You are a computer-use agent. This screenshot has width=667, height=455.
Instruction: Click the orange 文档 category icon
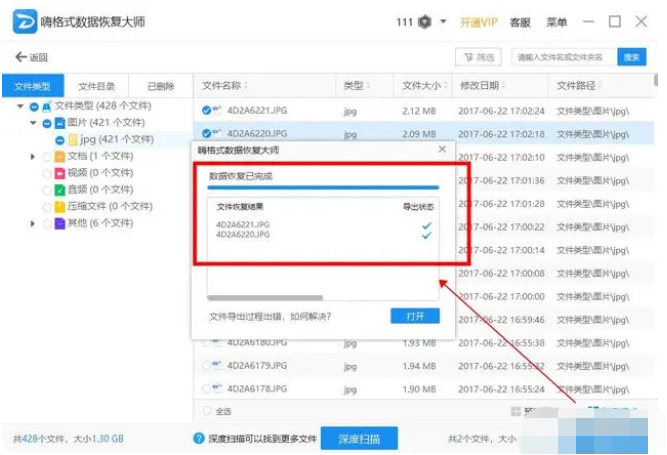[x=60, y=156]
